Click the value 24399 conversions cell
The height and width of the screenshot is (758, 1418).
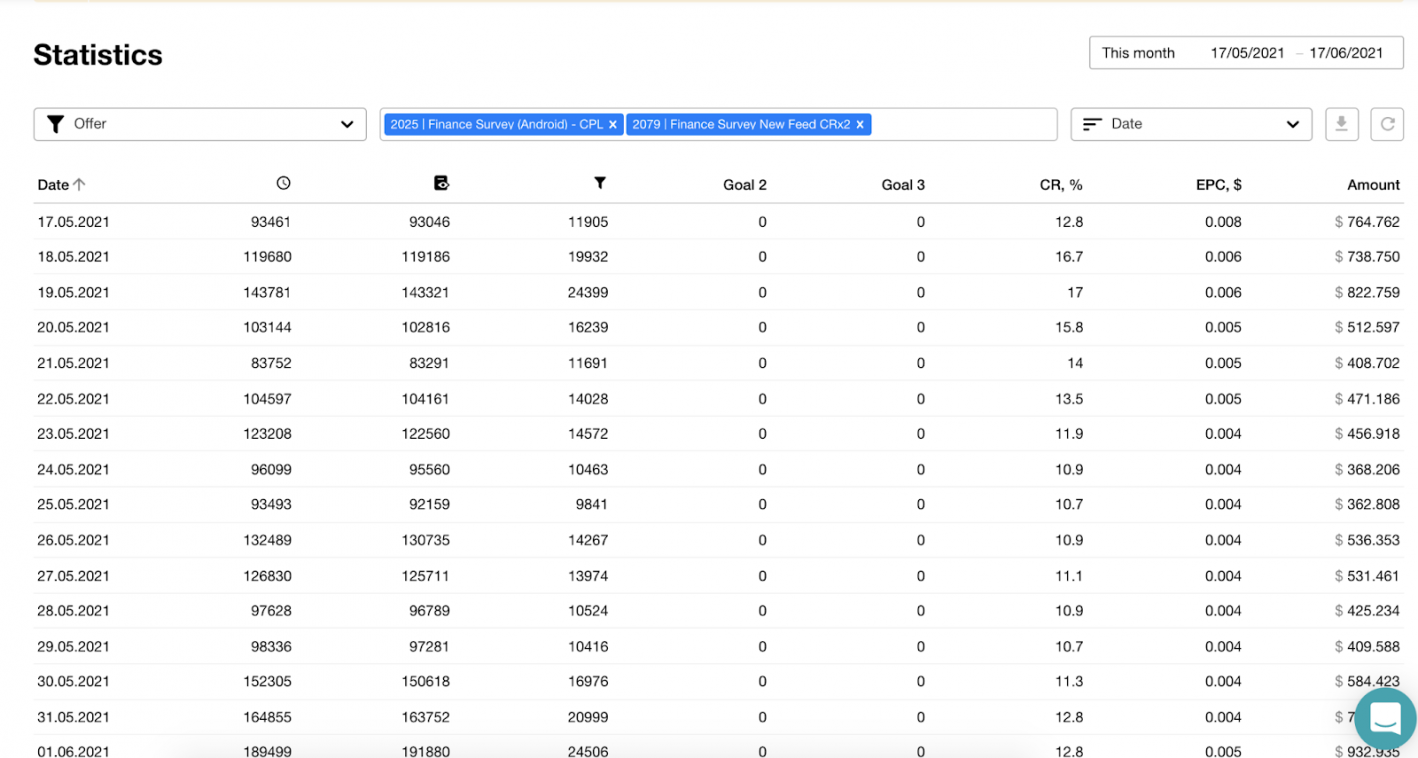tap(588, 293)
